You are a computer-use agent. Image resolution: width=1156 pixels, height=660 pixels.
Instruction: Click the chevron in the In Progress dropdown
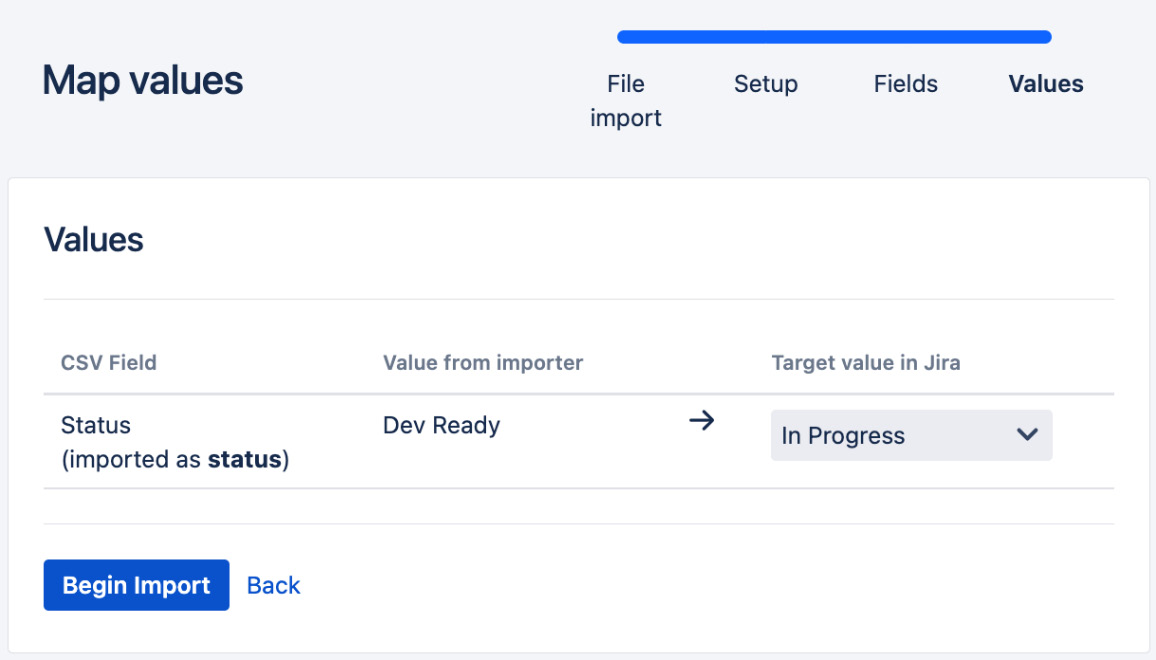coord(1027,435)
